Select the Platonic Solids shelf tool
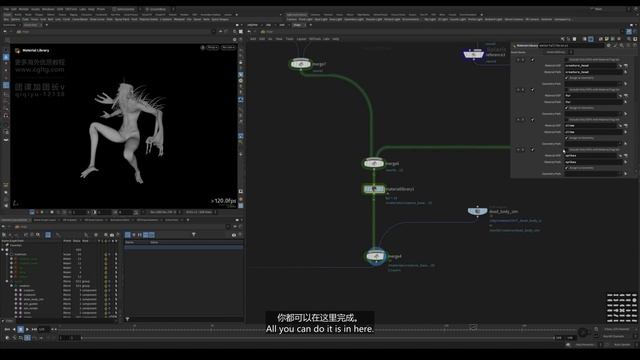 coord(149,19)
